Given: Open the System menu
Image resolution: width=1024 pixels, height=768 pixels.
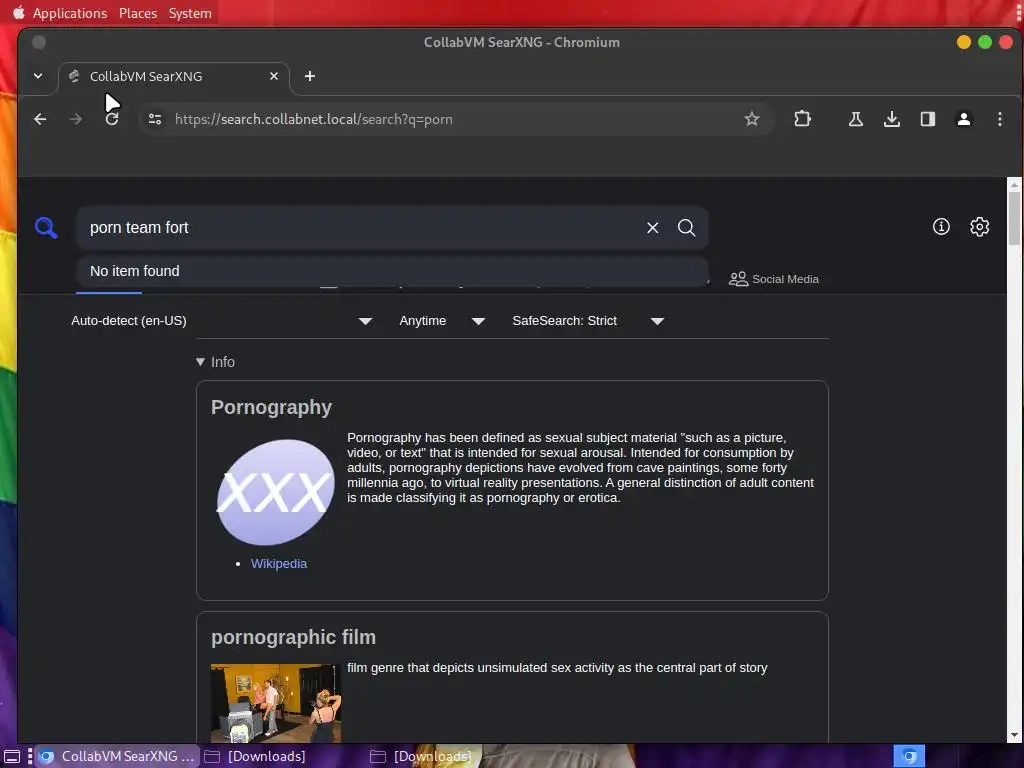Looking at the screenshot, I should tap(190, 13).
